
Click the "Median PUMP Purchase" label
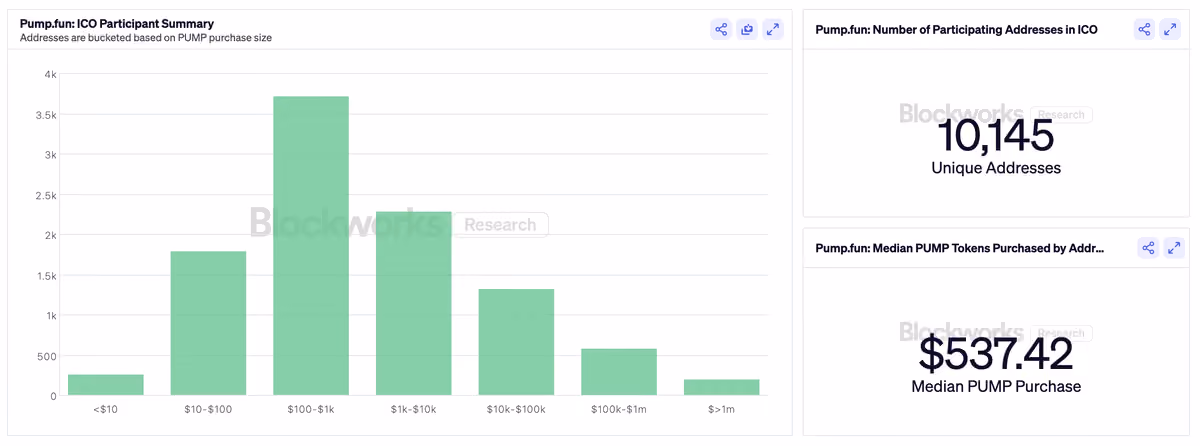[996, 386]
